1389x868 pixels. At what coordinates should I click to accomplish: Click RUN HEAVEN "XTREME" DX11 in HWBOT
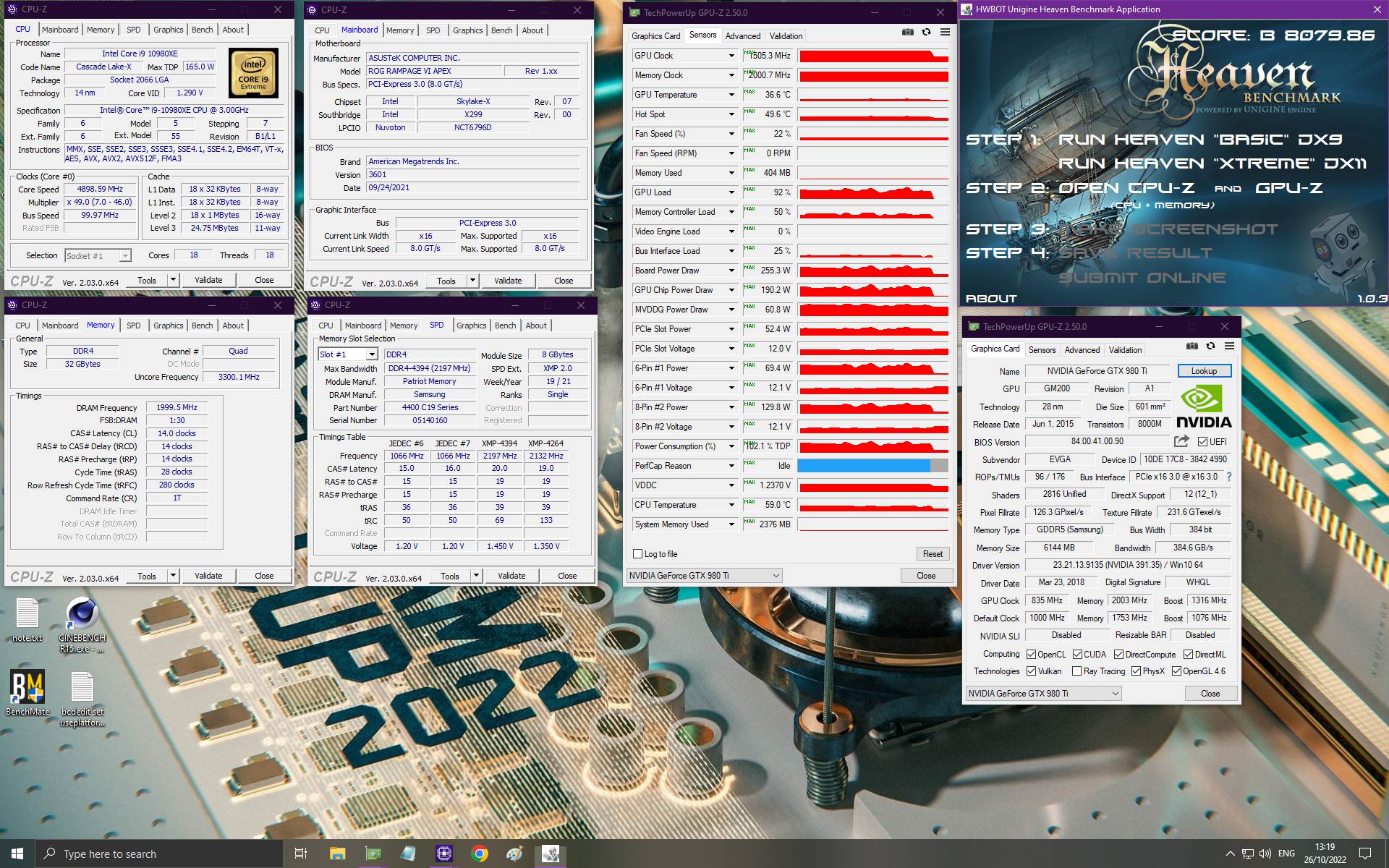1212,163
